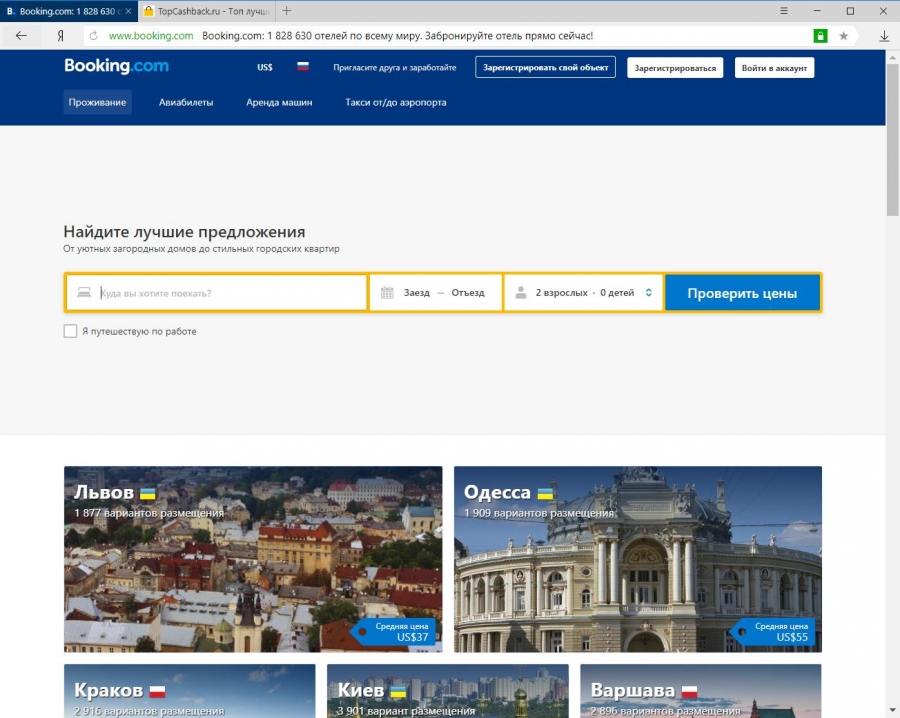This screenshot has height=718, width=900.
Task: Click 'Войти в аккаунт' button
Action: coord(774,68)
